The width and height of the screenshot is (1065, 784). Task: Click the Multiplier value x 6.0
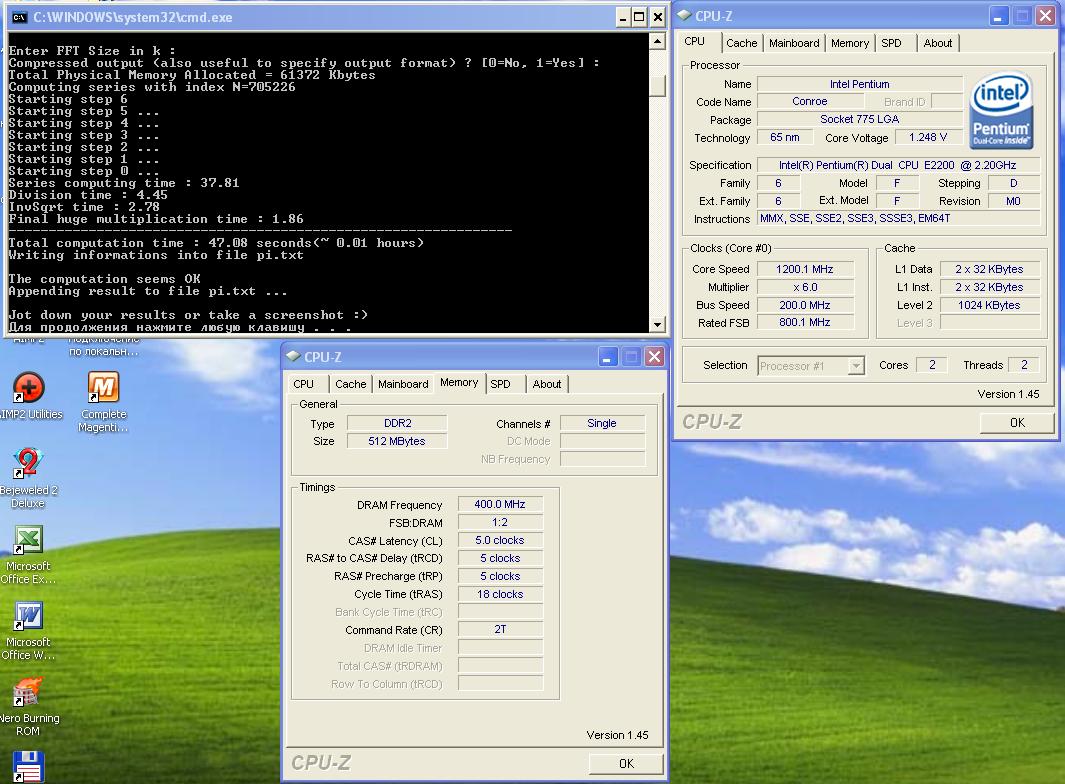tap(804, 287)
